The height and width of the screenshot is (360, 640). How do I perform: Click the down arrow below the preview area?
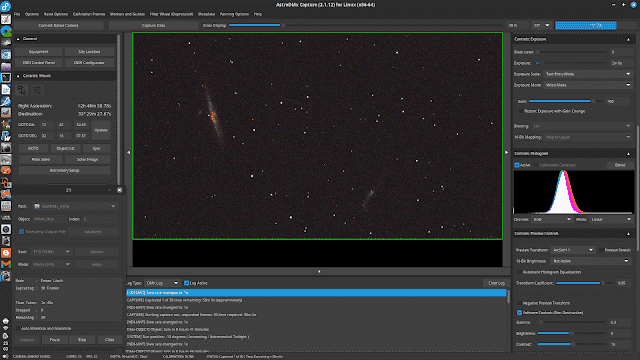(319, 271)
